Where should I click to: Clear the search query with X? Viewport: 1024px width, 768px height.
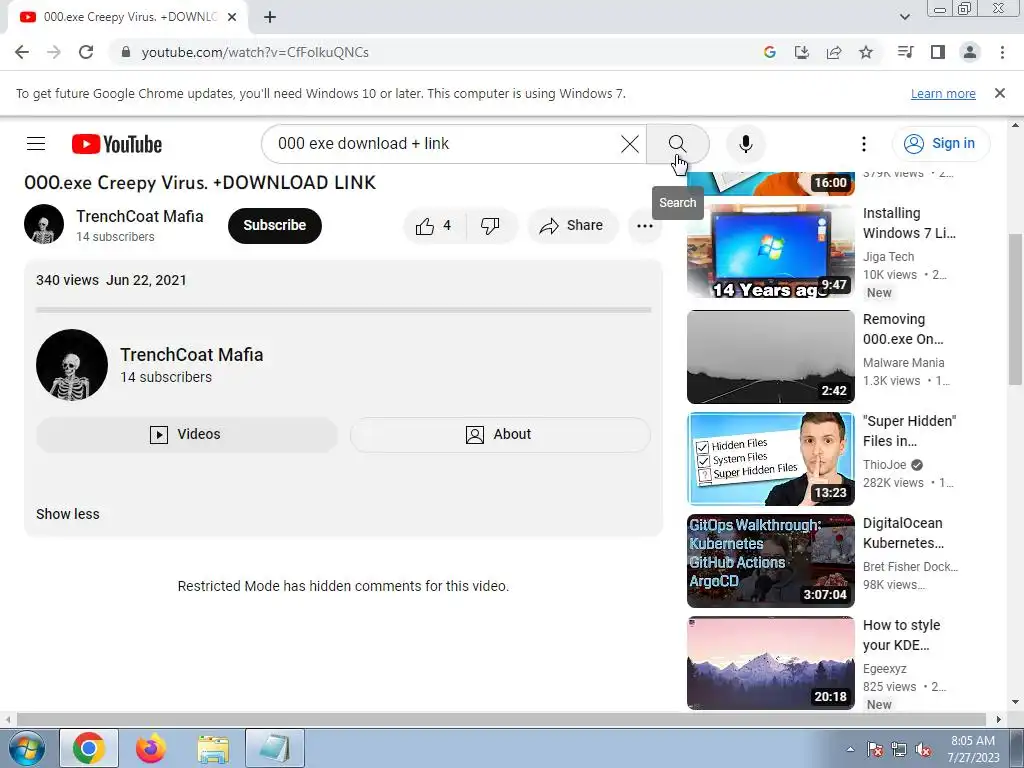(630, 144)
